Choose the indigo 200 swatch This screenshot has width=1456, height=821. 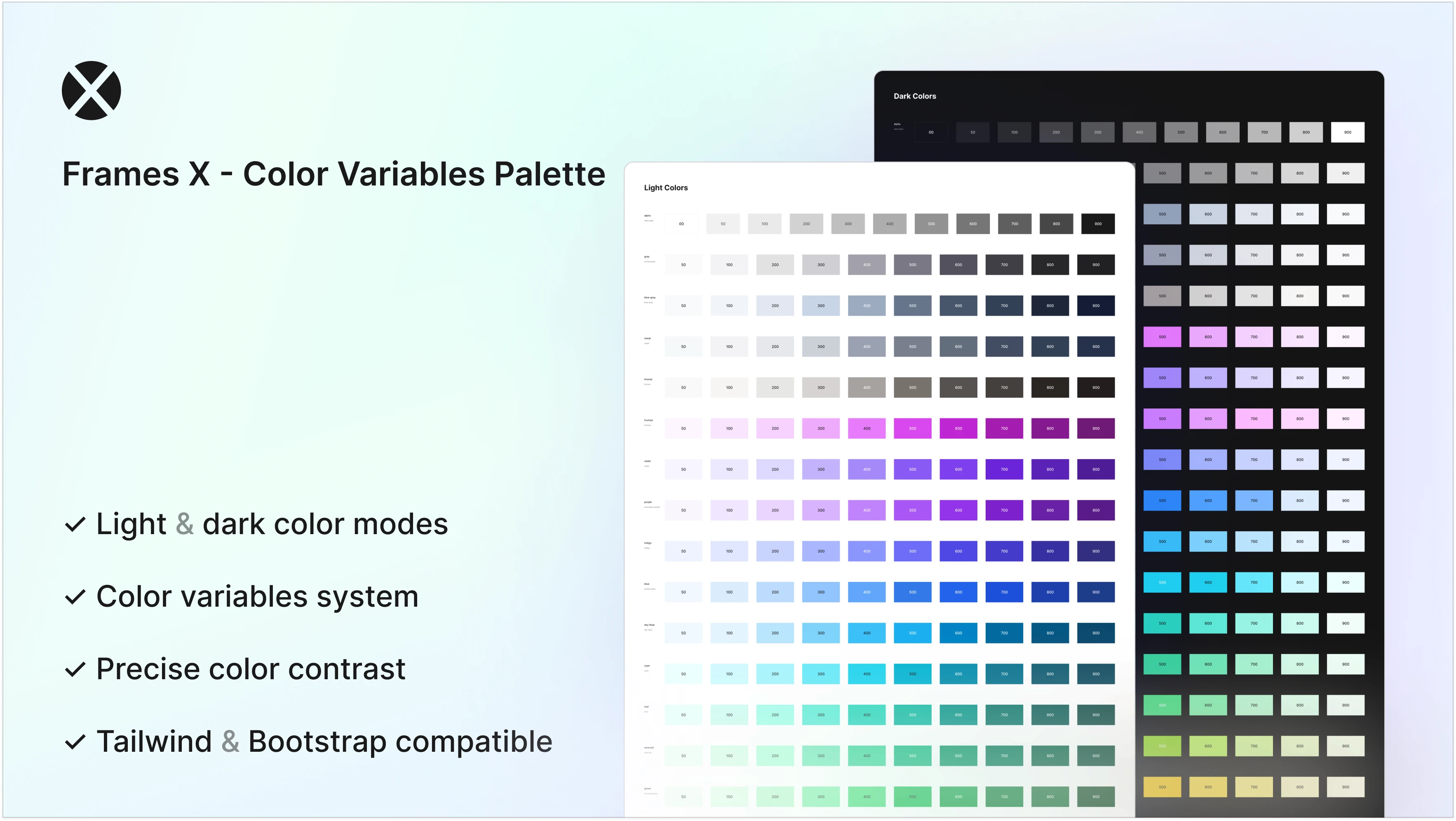coord(775,551)
